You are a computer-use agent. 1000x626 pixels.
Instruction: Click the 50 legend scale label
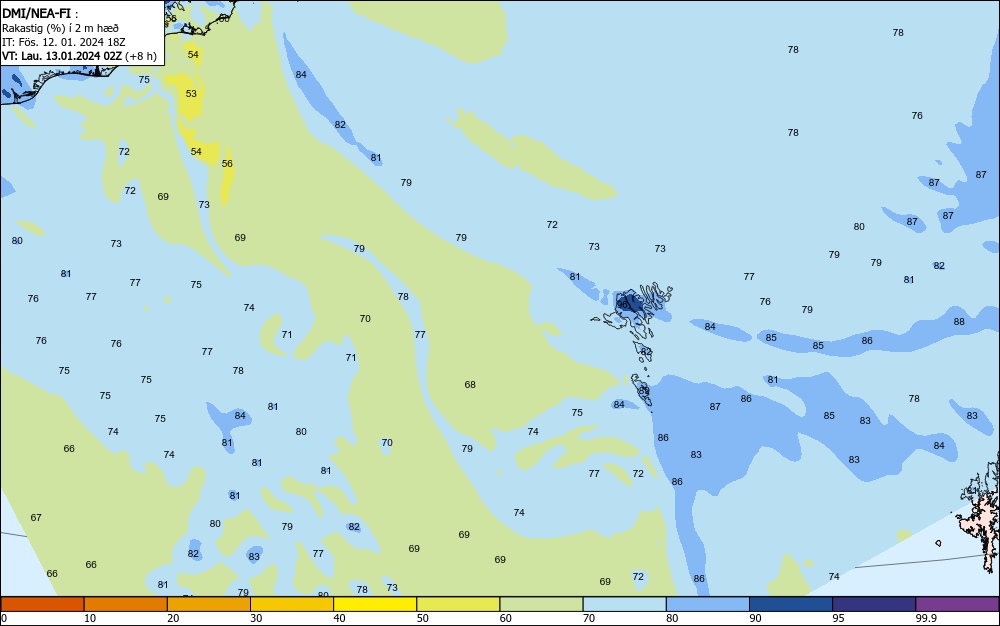[x=422, y=618]
